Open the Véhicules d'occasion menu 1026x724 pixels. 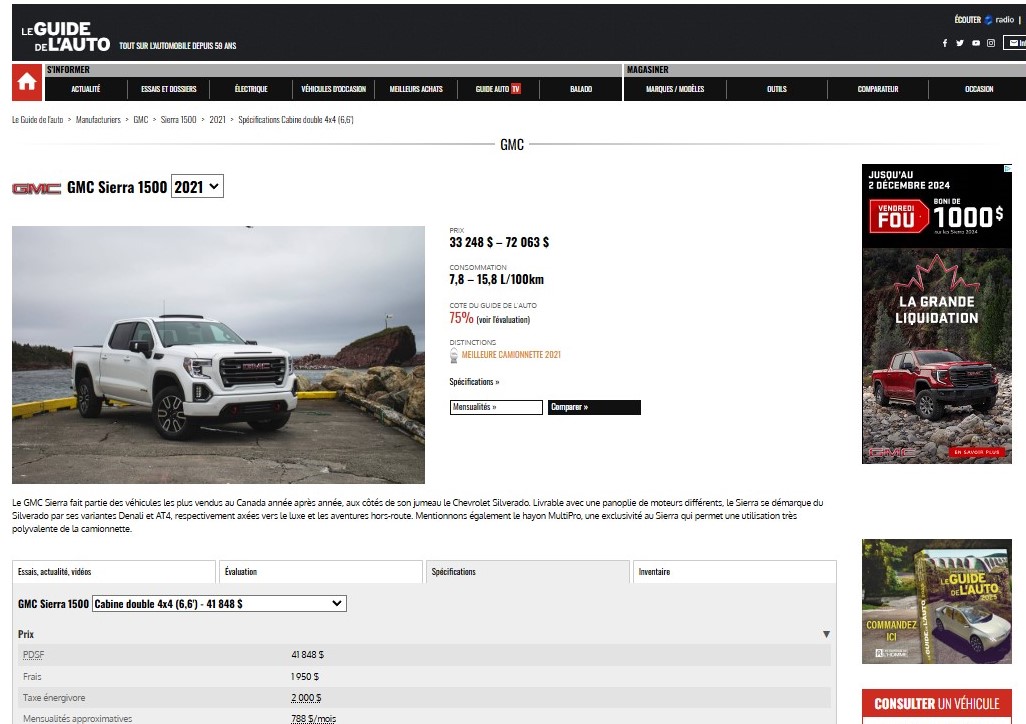[x=333, y=89]
